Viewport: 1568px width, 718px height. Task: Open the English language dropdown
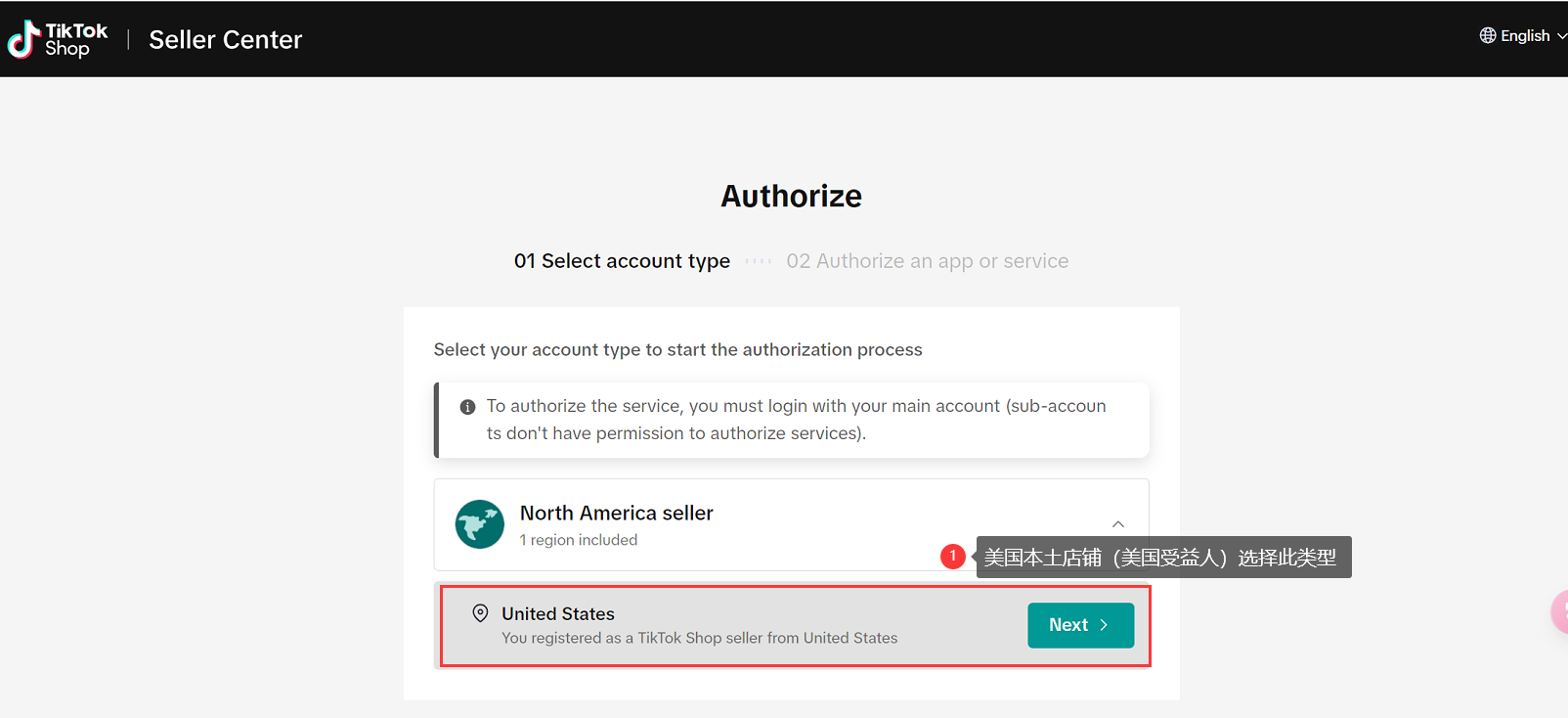1525,35
